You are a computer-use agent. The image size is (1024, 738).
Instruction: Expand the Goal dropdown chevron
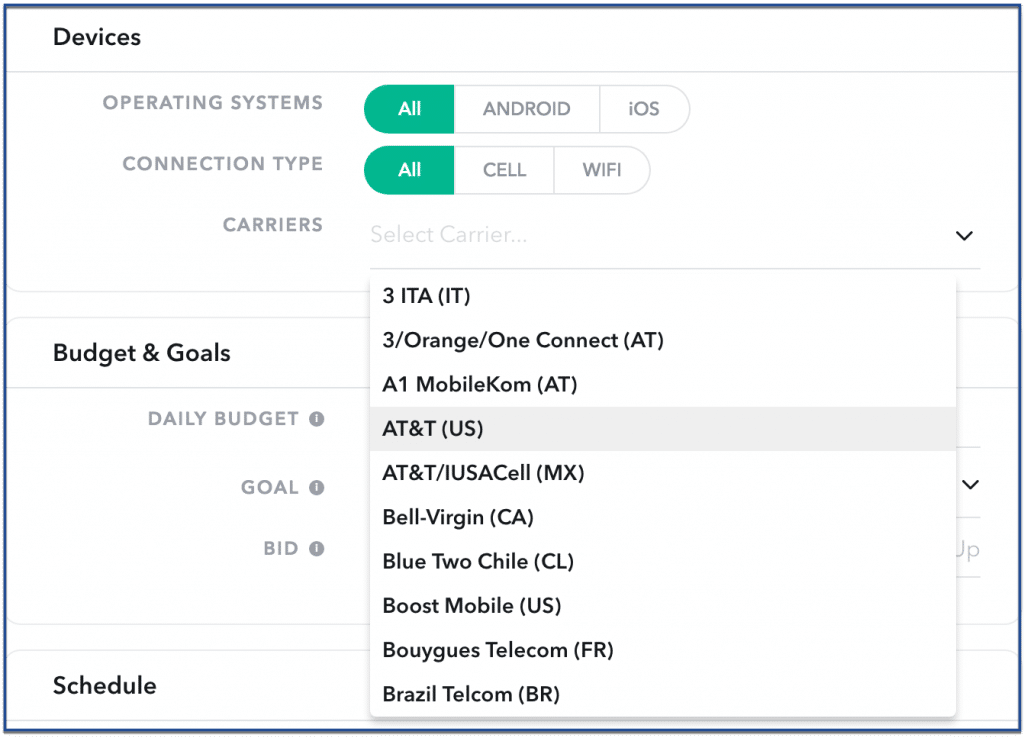pos(970,485)
